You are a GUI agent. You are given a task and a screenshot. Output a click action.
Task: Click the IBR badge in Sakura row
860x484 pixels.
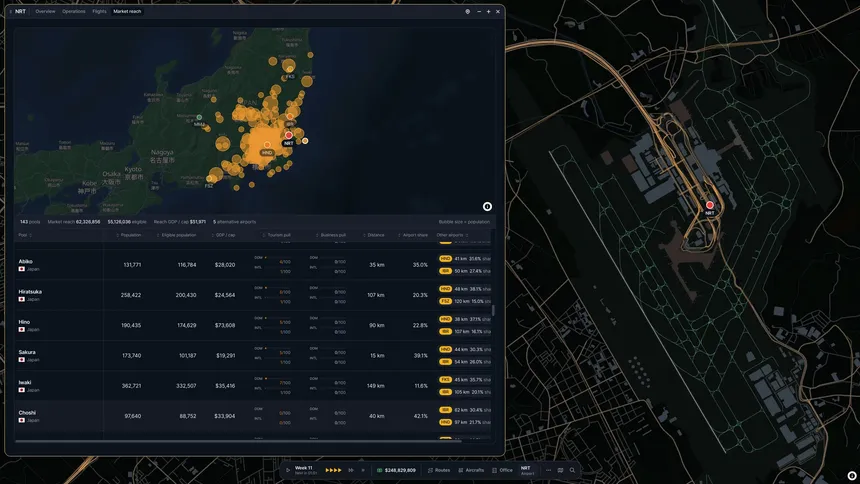(445, 362)
